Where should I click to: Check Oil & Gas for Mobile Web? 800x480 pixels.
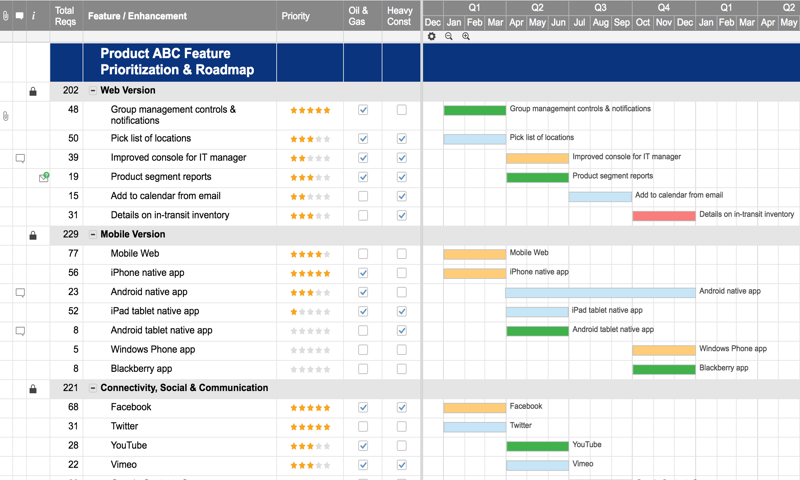pos(363,254)
